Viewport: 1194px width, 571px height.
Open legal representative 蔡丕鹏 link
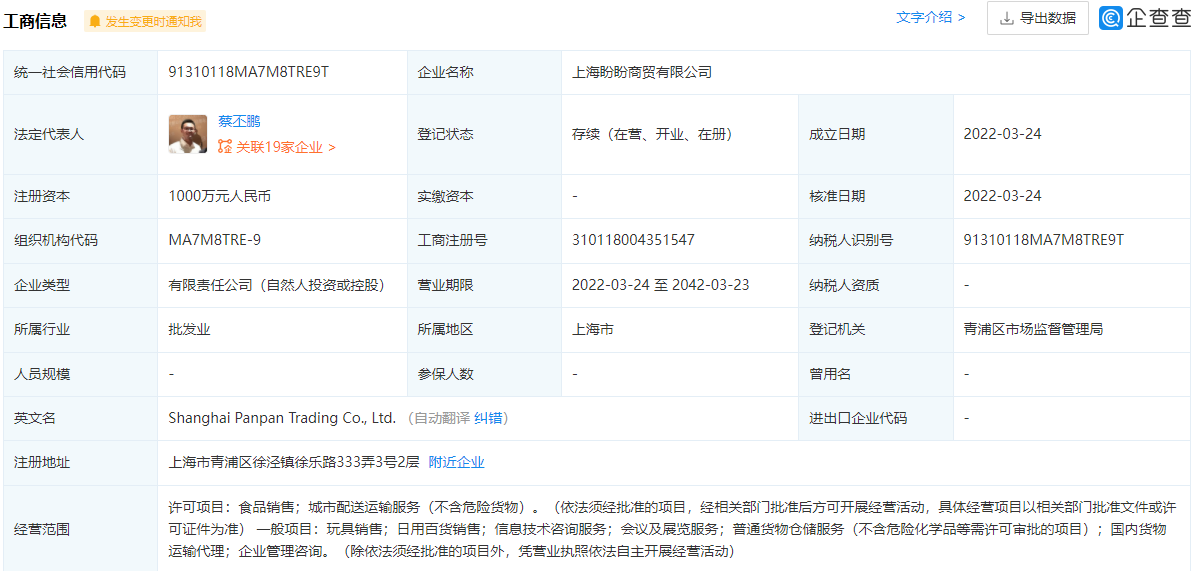pos(240,121)
